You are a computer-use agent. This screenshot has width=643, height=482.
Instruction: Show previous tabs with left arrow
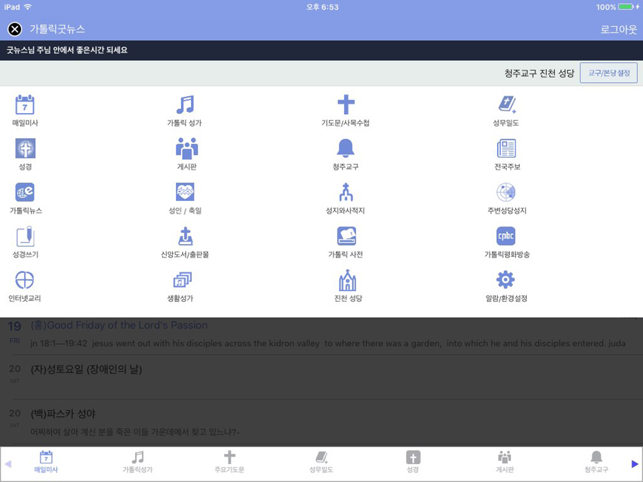(x=8, y=464)
